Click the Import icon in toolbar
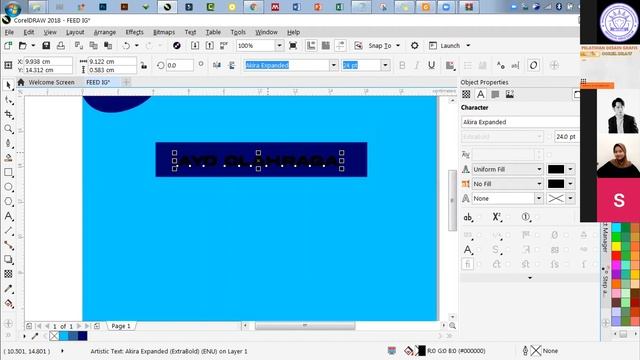 pos(195,46)
